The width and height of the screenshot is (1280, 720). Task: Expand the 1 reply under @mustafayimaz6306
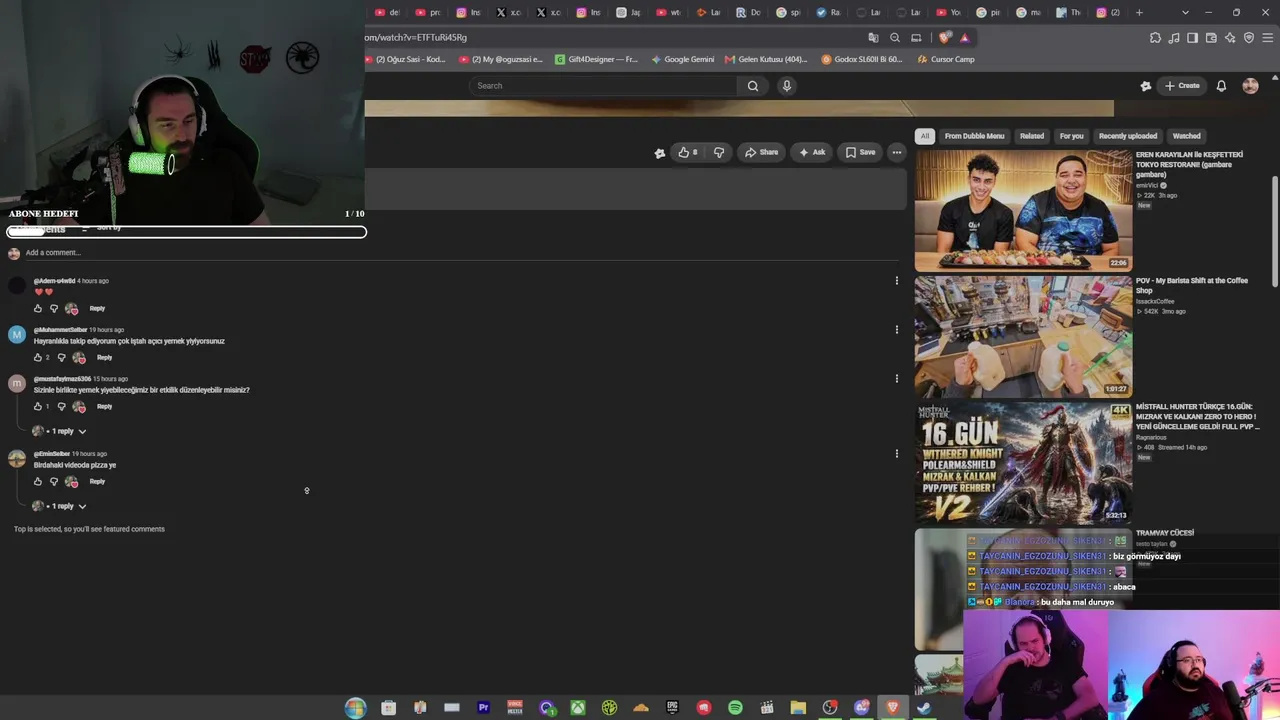[60, 431]
